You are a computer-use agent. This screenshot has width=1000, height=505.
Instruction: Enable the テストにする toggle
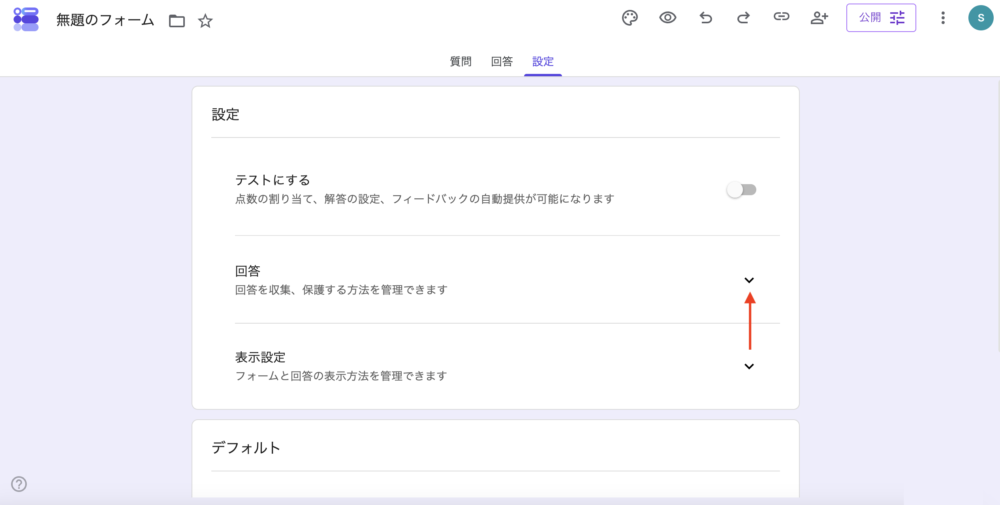(742, 190)
